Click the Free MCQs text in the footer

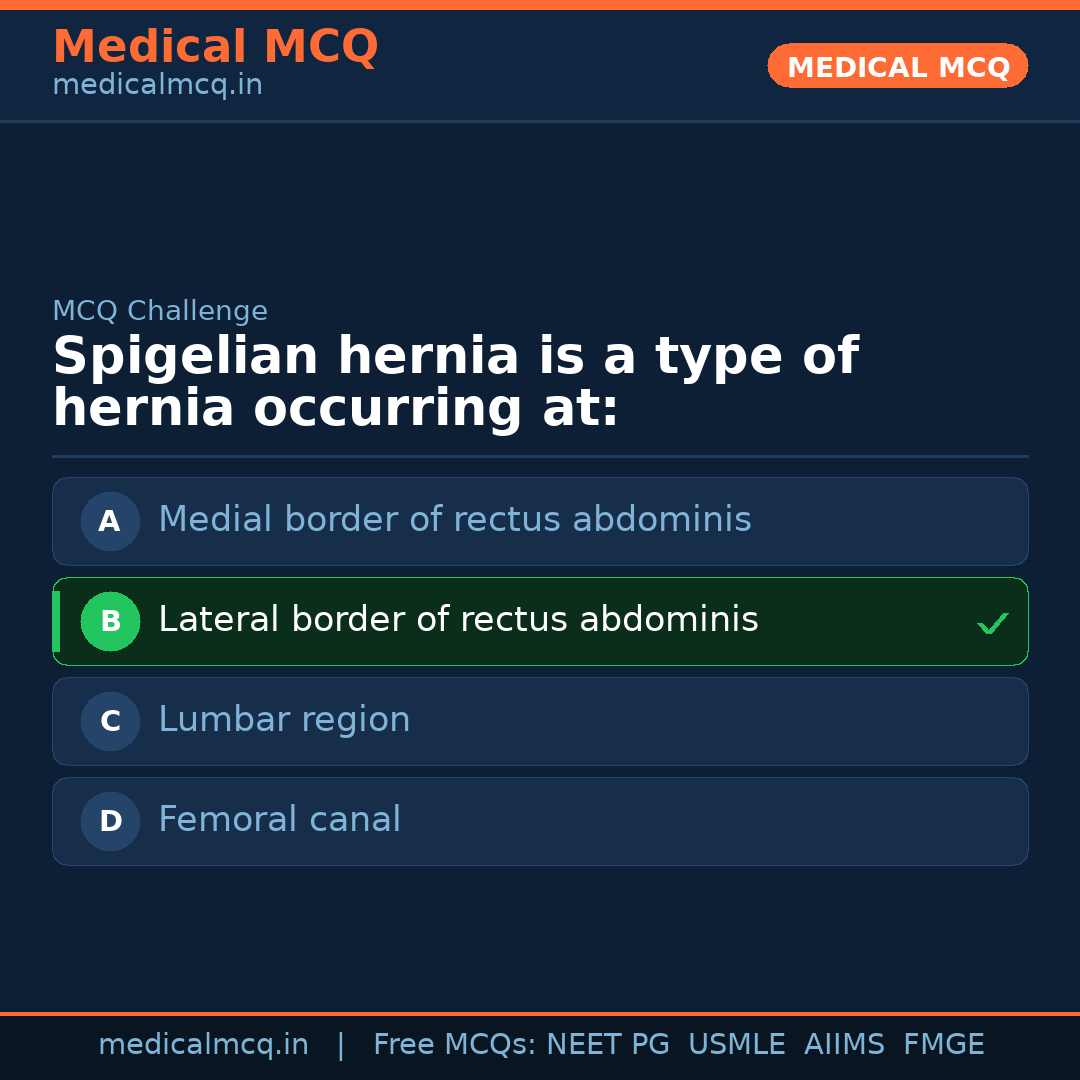454,1045
